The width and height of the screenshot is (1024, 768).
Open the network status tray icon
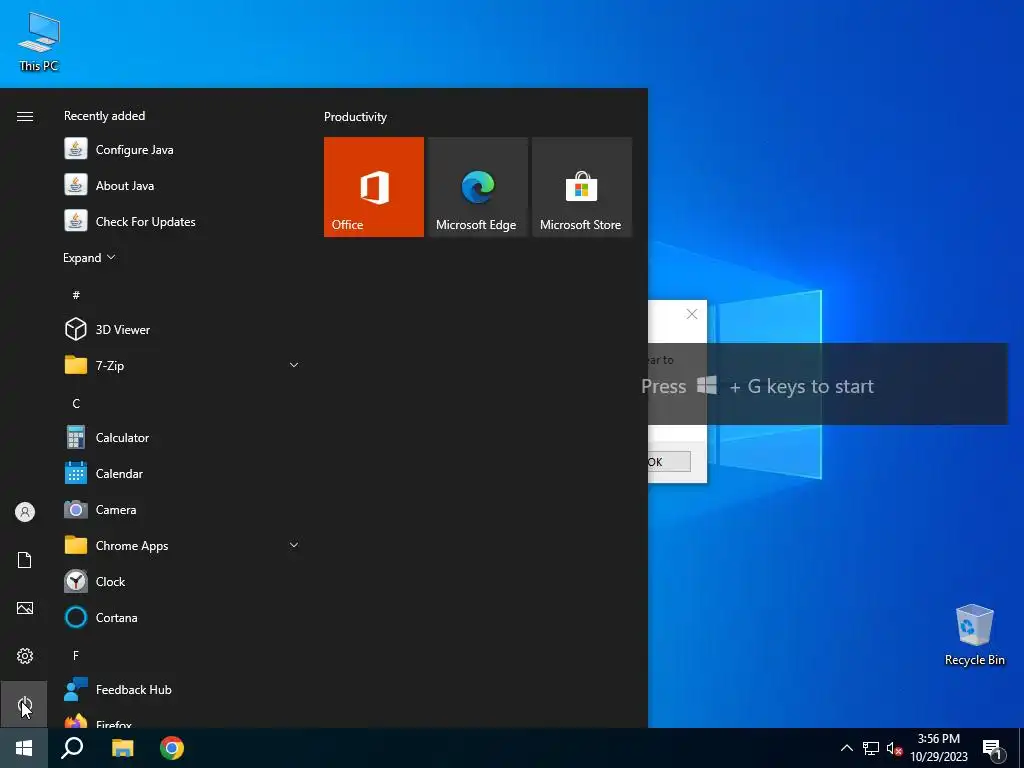[871, 748]
